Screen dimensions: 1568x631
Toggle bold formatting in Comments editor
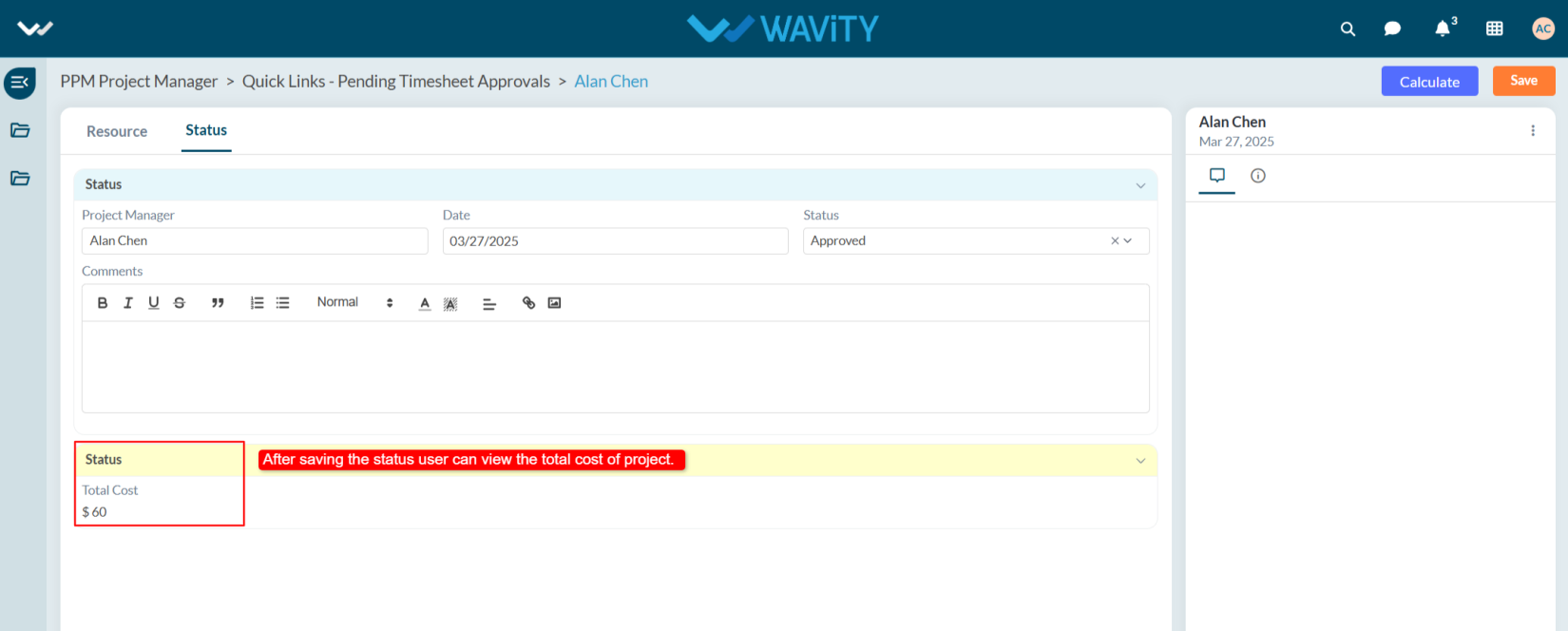click(x=103, y=303)
